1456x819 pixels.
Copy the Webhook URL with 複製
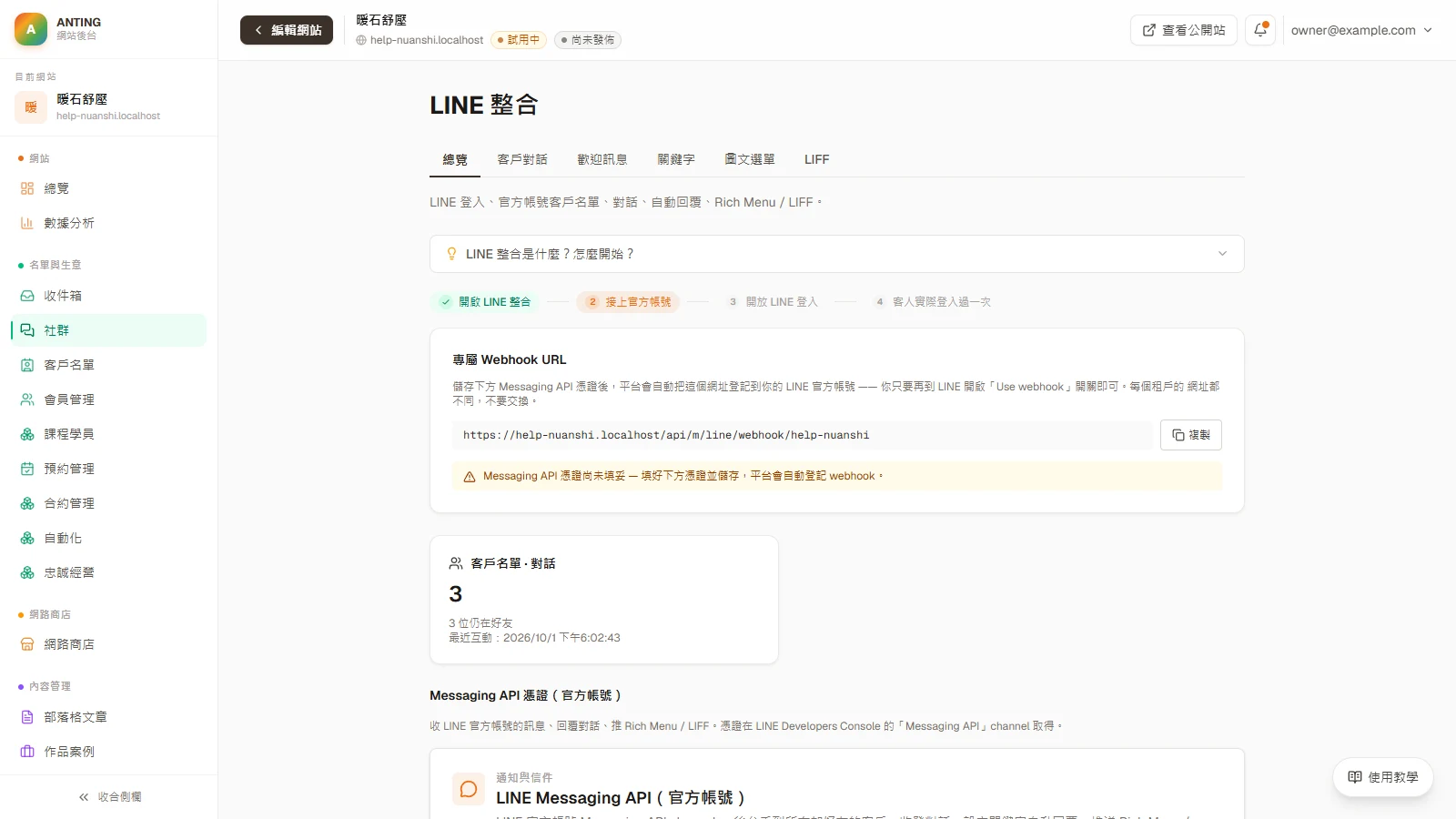(1191, 435)
